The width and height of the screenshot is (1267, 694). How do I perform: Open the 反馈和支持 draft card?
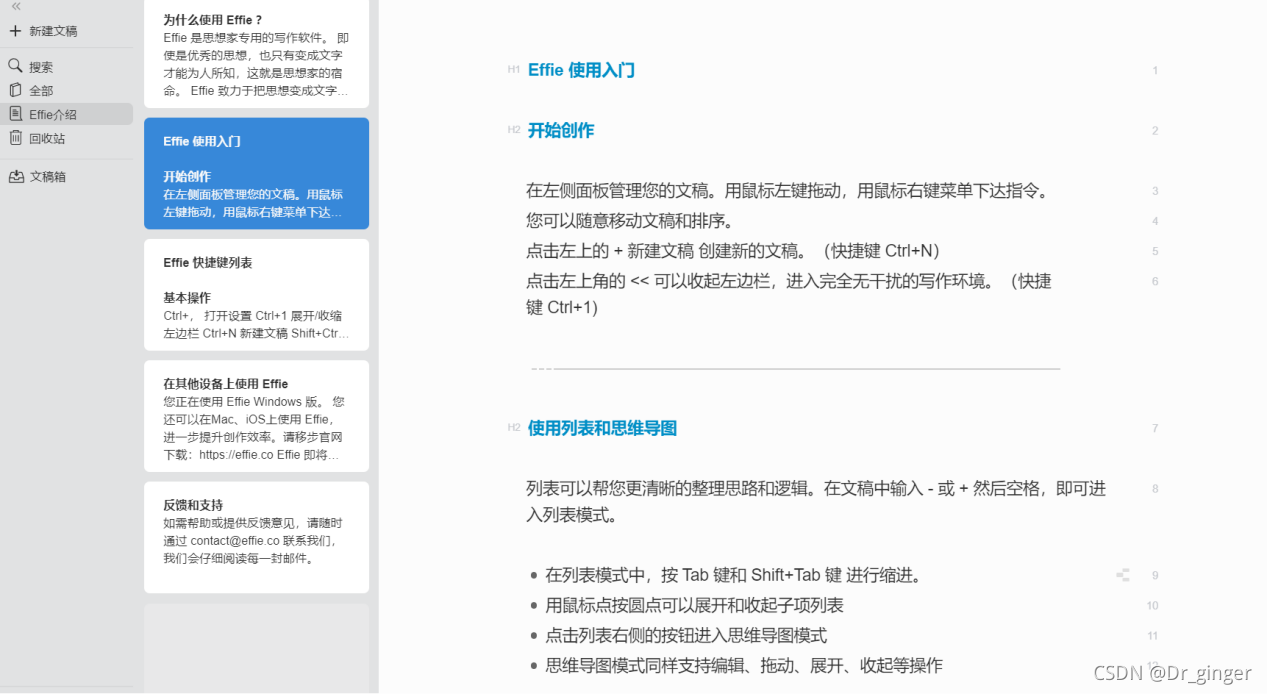[256, 537]
